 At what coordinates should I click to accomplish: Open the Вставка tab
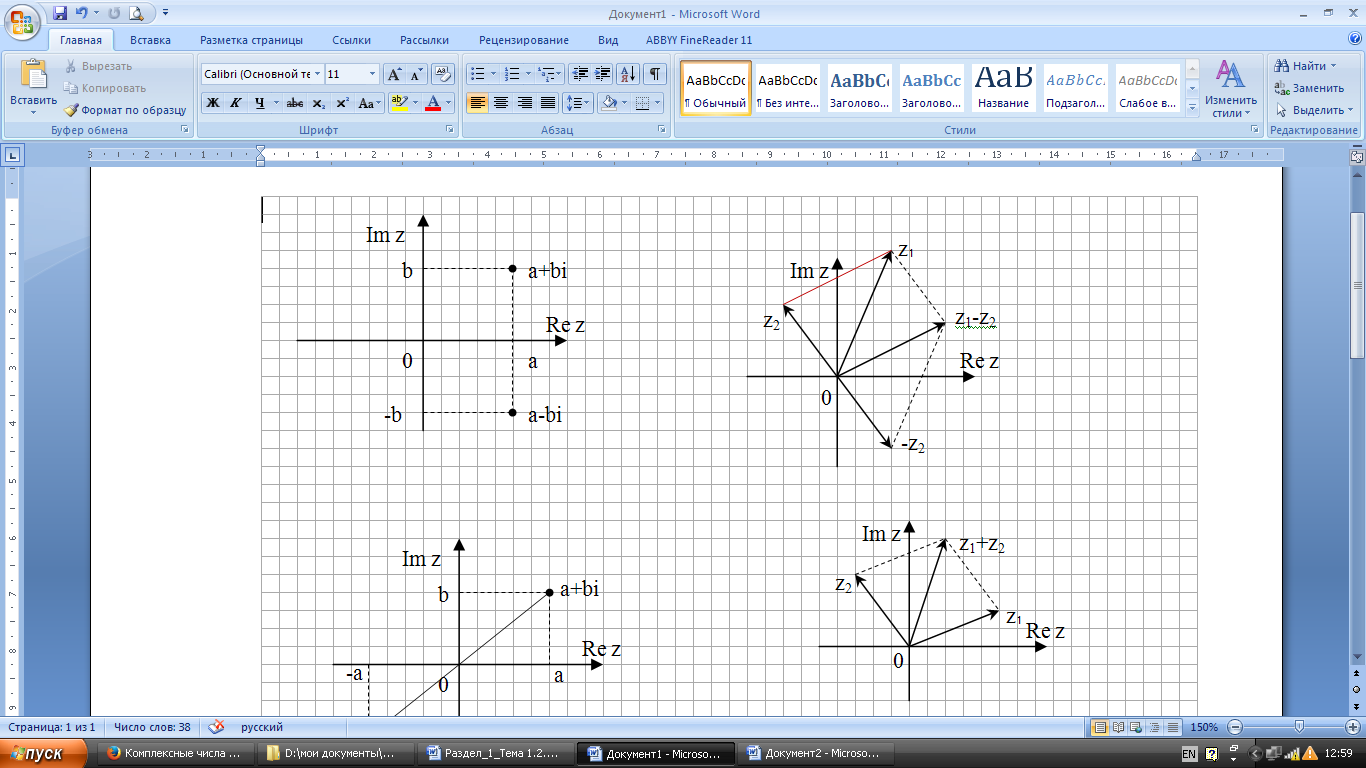[150, 40]
